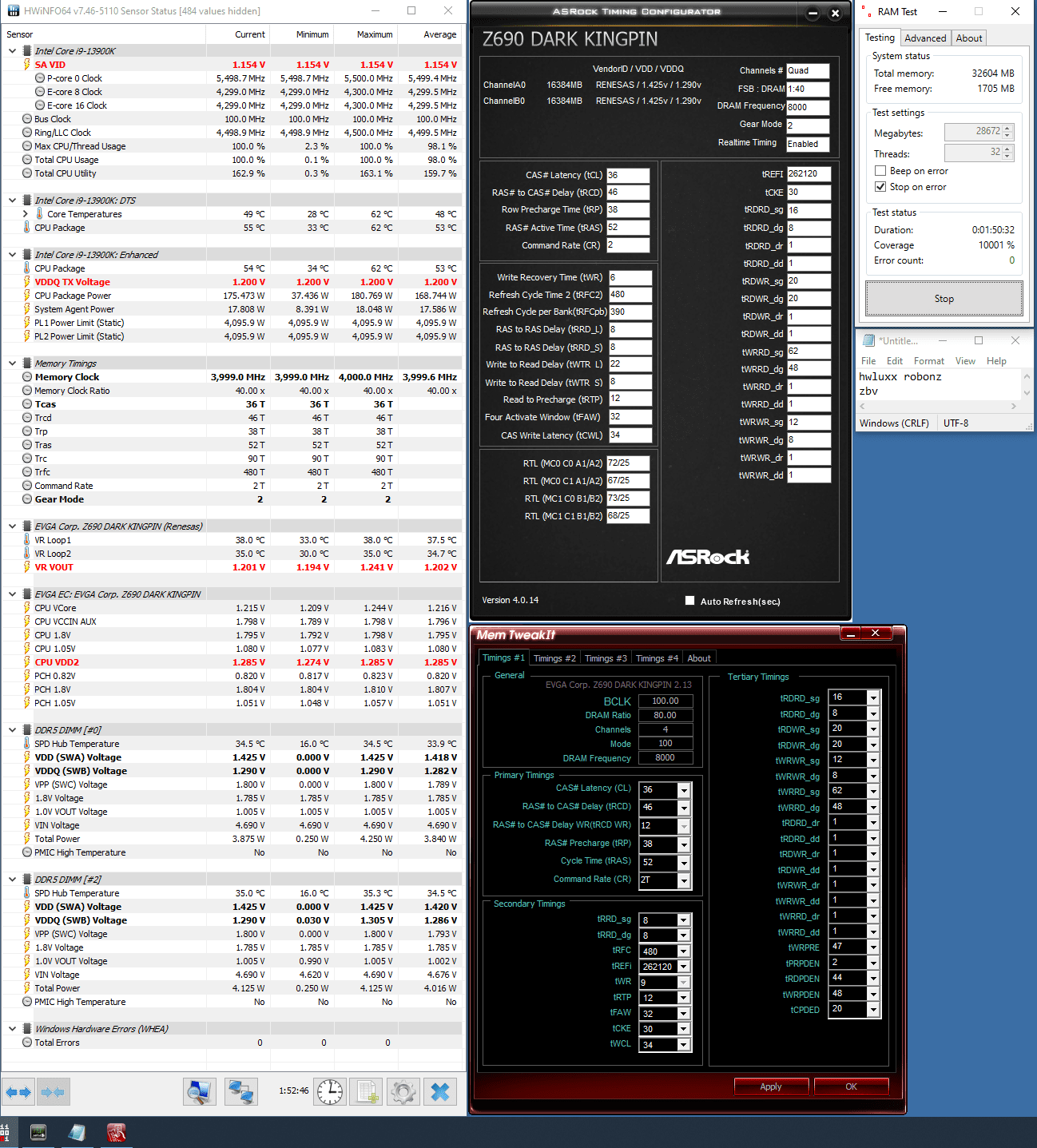Click the Maximum column header in HWiNFO

[x=366, y=34]
